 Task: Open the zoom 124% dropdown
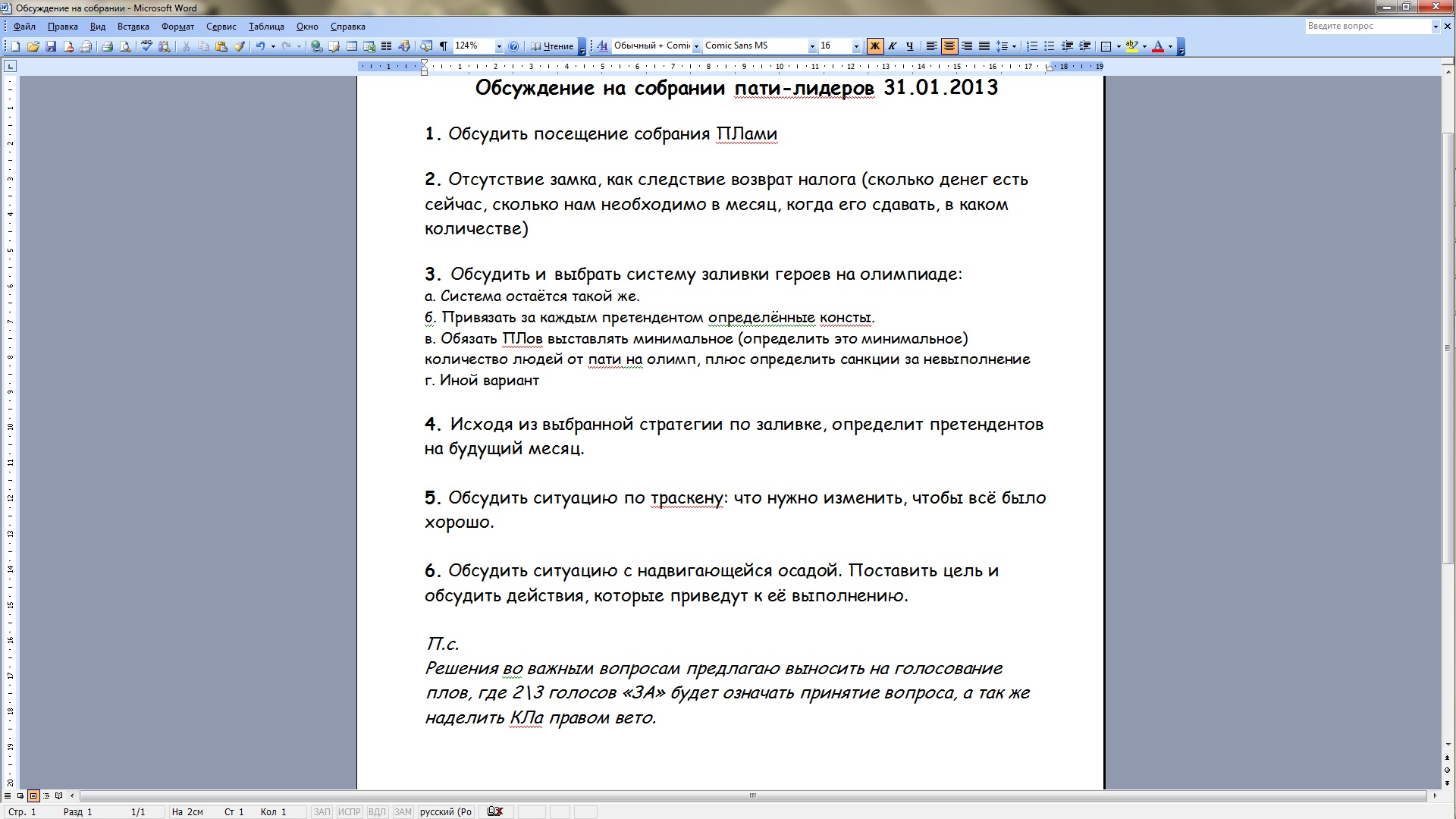pos(499,46)
